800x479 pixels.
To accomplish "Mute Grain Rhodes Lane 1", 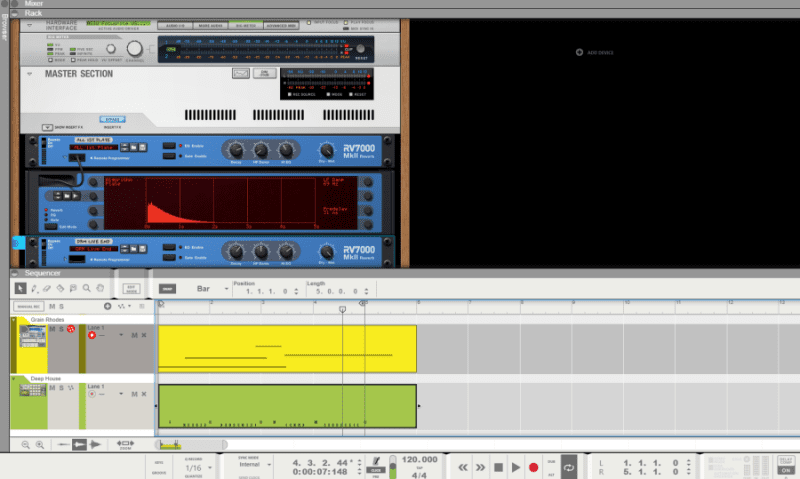I will [134, 335].
